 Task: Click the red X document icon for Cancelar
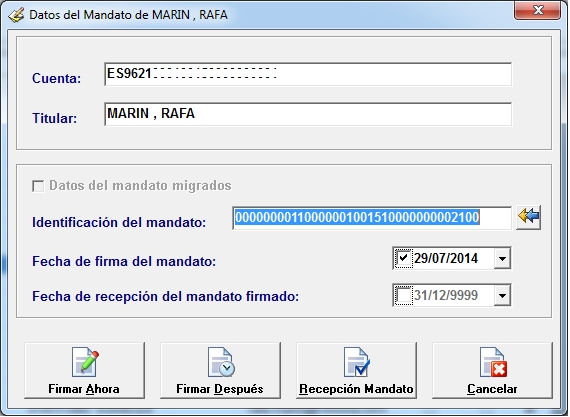coord(493,362)
